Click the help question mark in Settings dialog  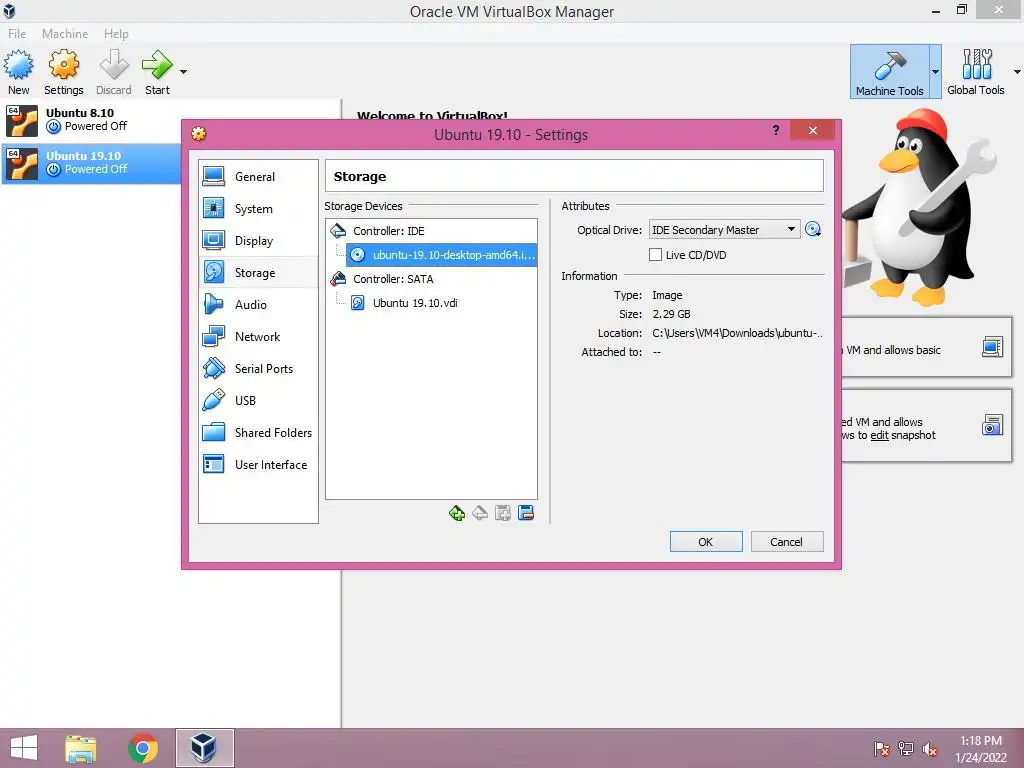[776, 130]
